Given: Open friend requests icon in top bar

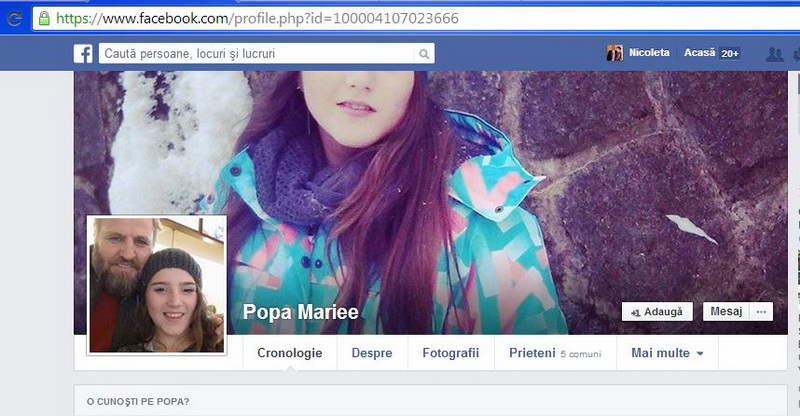Looking at the screenshot, I should (774, 54).
